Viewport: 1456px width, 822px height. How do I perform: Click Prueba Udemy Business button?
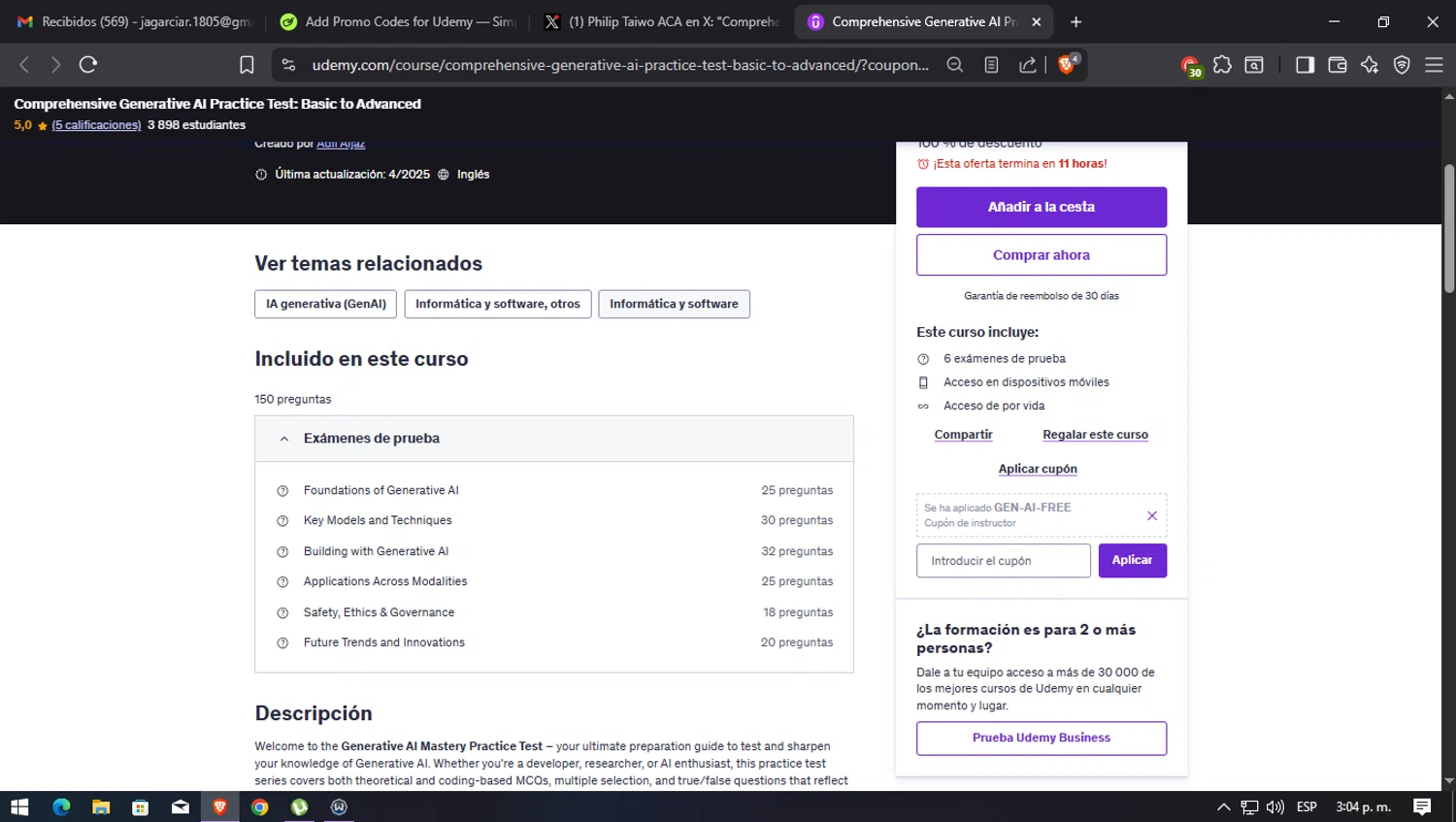click(x=1042, y=738)
